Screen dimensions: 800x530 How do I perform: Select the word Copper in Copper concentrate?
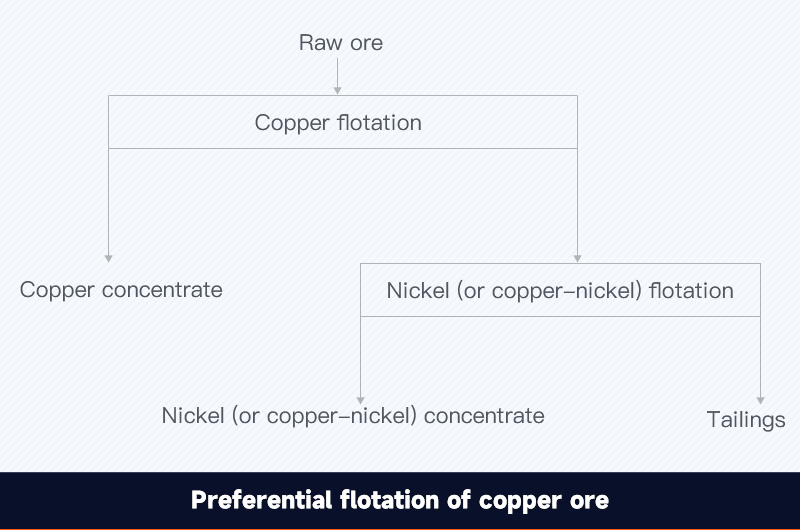57,291
